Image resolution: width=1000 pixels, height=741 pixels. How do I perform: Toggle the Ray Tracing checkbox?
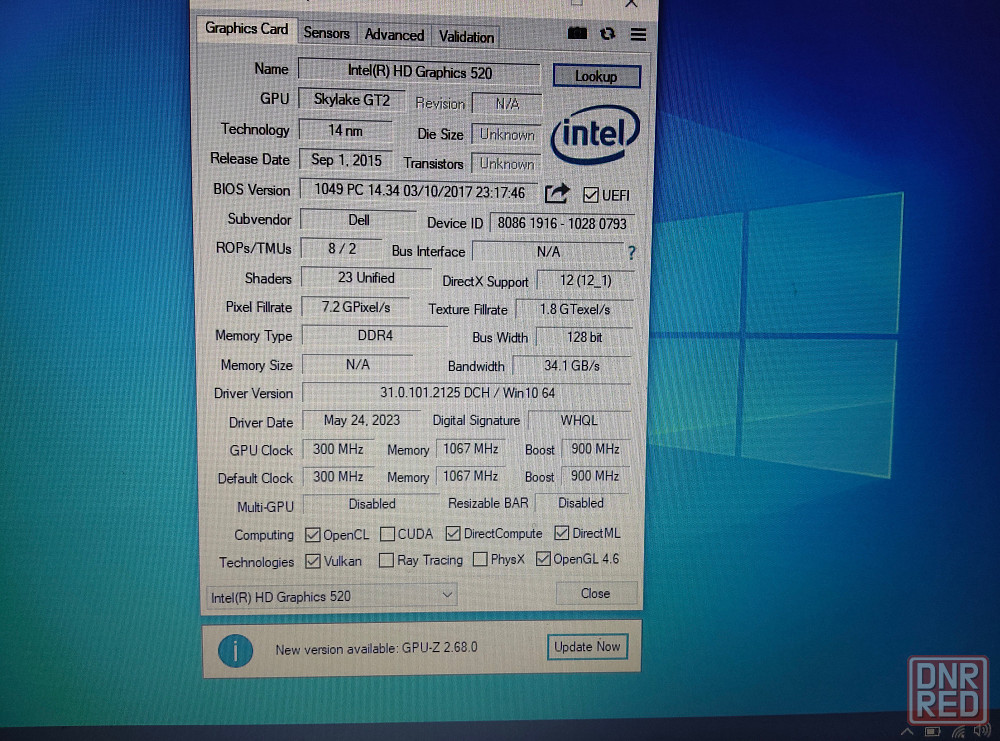[386, 560]
